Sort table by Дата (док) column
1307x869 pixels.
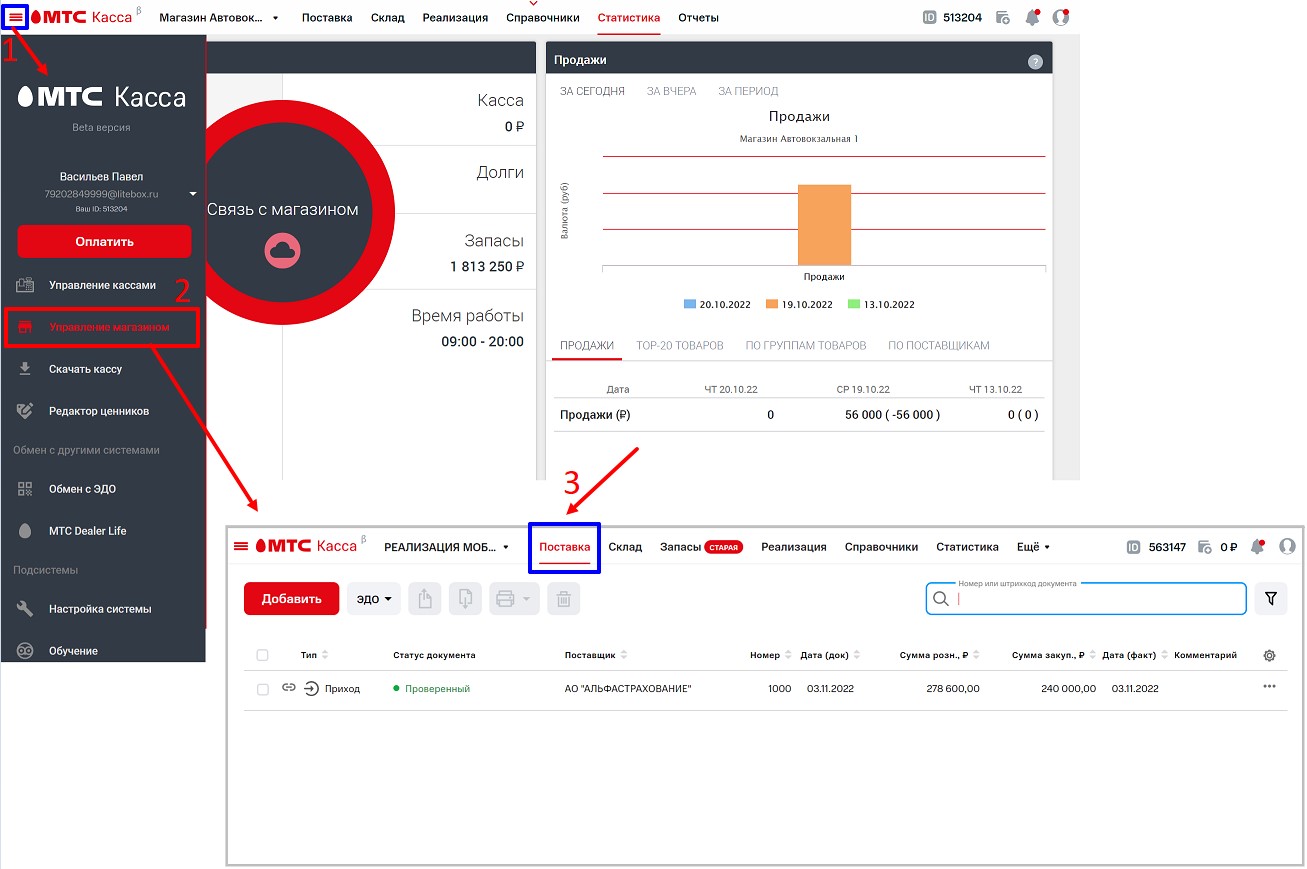(831, 656)
